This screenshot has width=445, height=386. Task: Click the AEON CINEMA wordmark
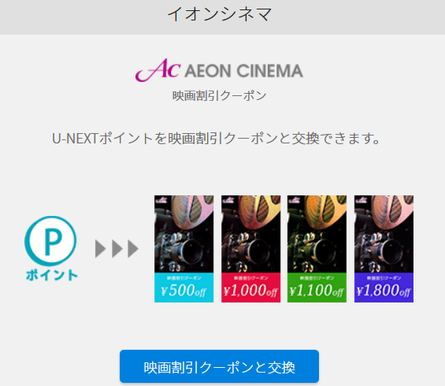tap(244, 71)
